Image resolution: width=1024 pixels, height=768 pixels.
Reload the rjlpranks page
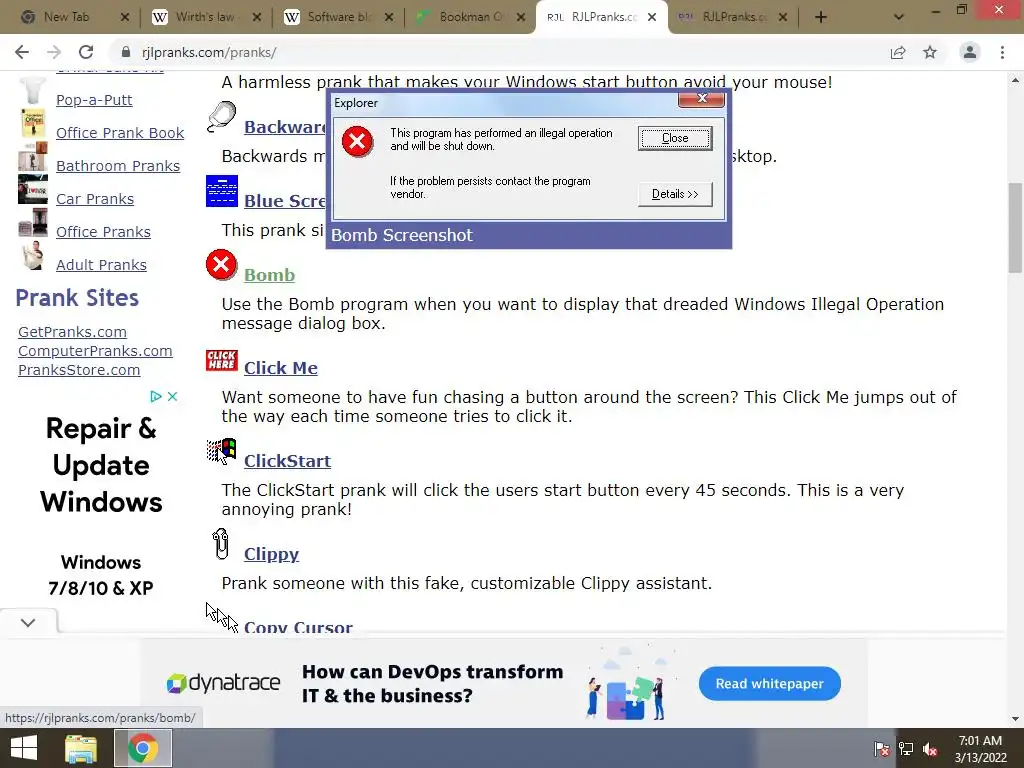point(86,52)
